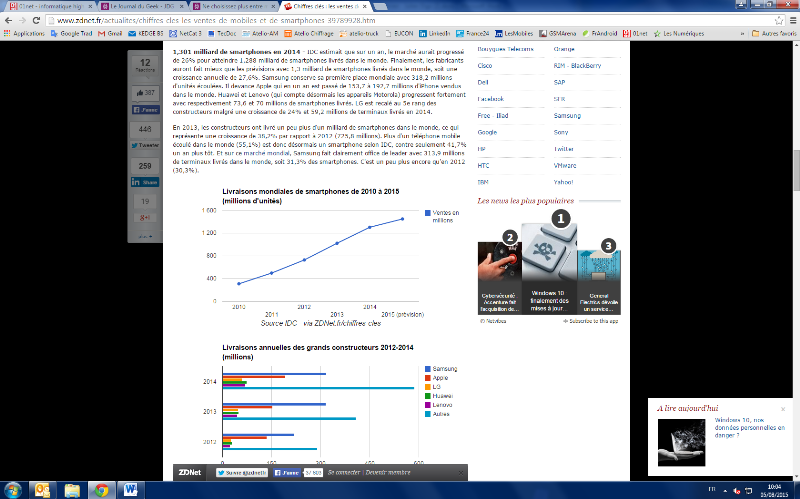Click the Google +1 button in the sidebar

click(x=145, y=217)
